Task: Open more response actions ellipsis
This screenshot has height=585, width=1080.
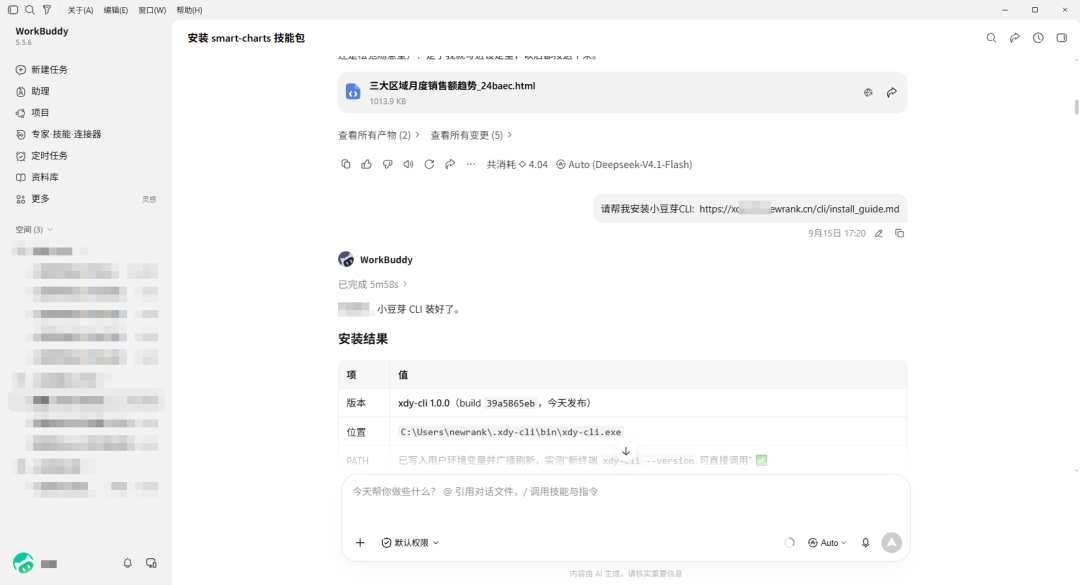Action: [470, 164]
